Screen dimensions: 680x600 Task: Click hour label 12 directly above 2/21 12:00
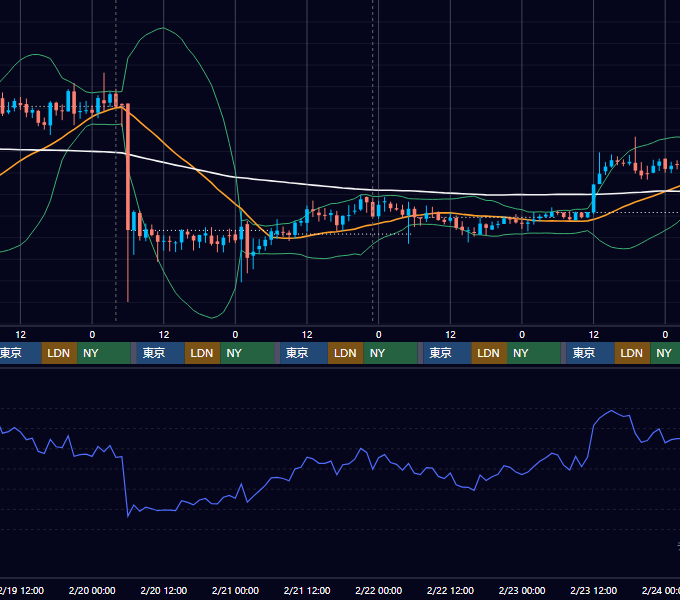pos(307,335)
